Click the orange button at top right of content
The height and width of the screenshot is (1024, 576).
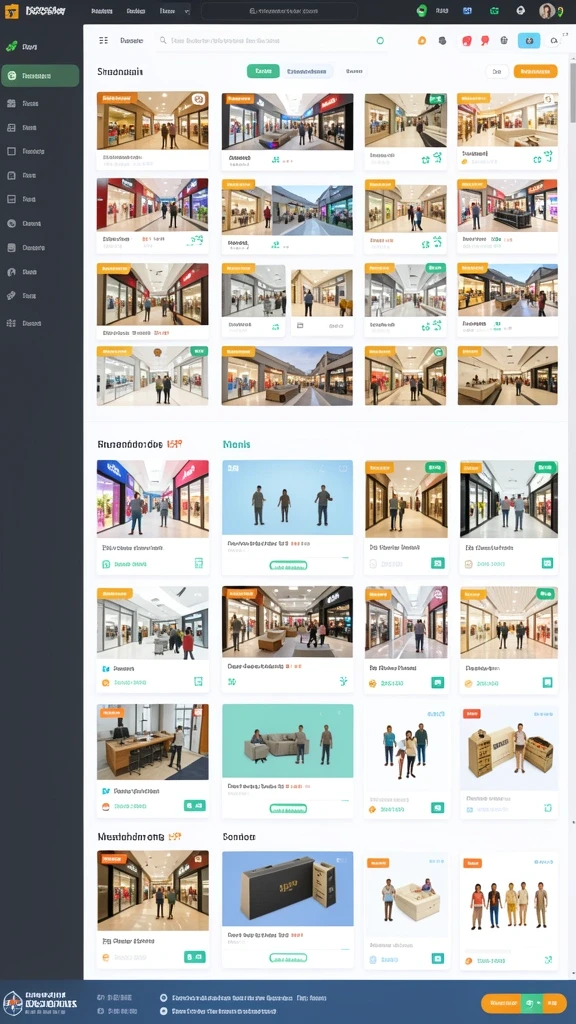(536, 71)
